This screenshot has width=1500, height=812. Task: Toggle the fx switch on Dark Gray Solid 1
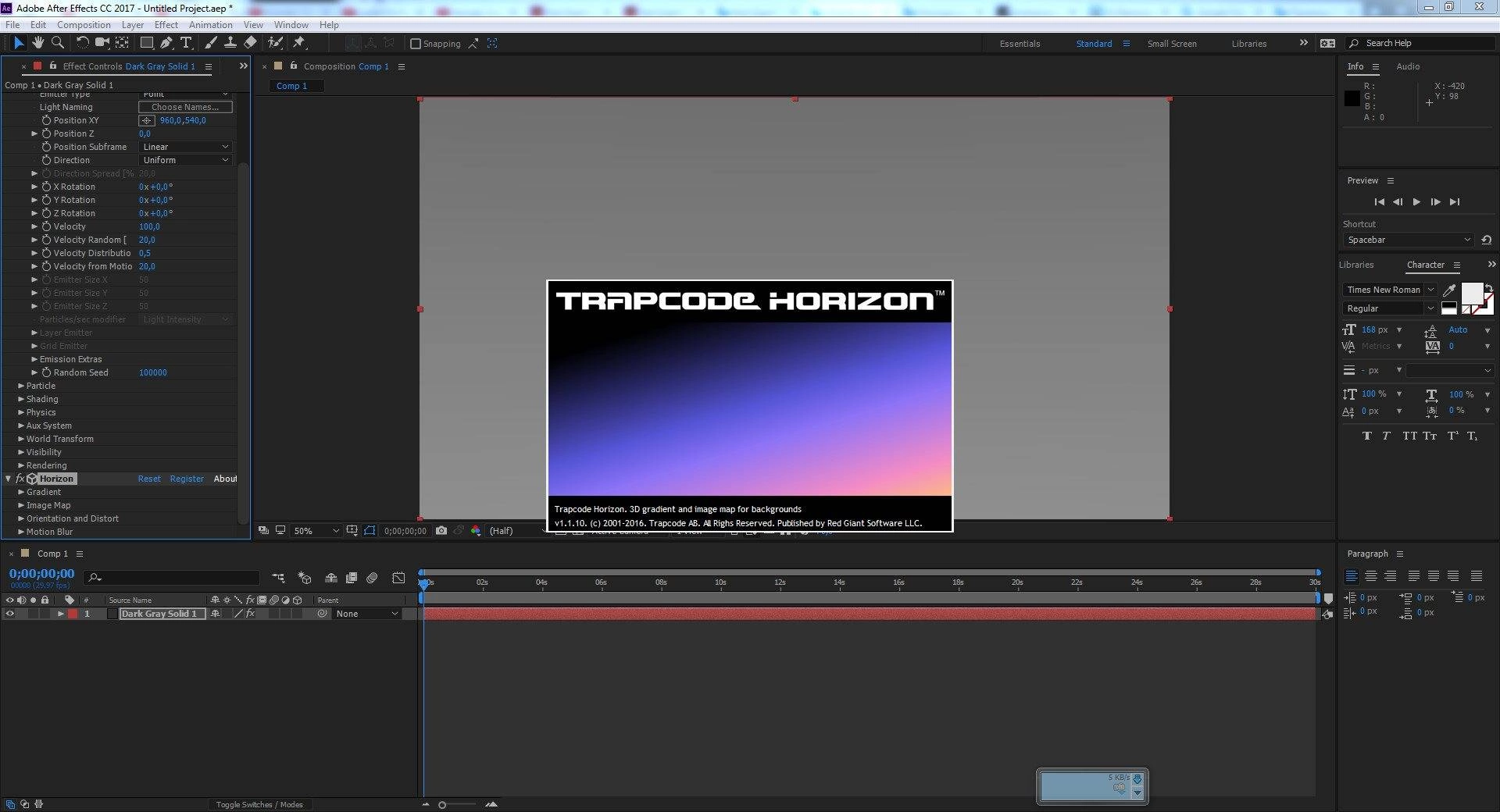pos(250,614)
